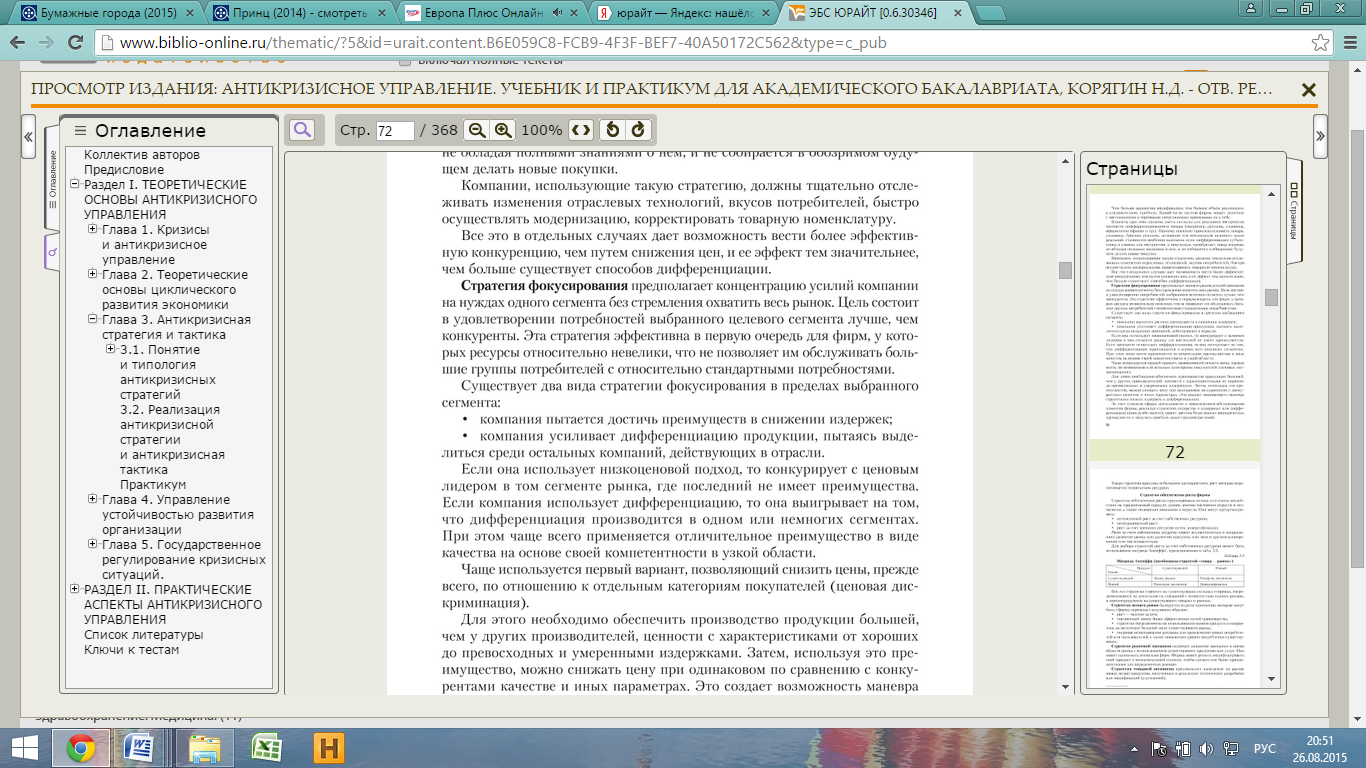
Task: Expand Глава 5 Государственное регулирование node
Action: [93, 545]
